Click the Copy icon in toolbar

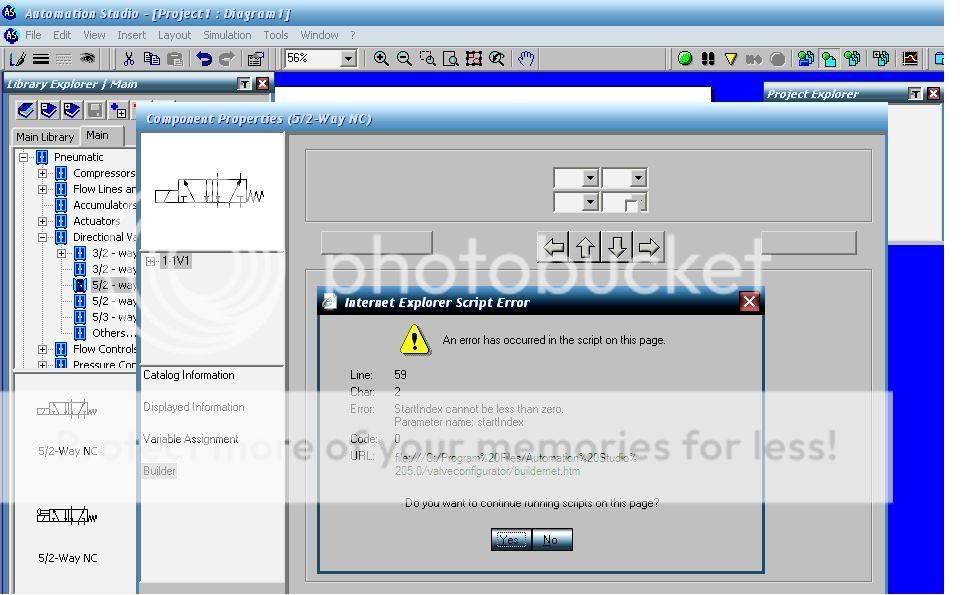(152, 59)
